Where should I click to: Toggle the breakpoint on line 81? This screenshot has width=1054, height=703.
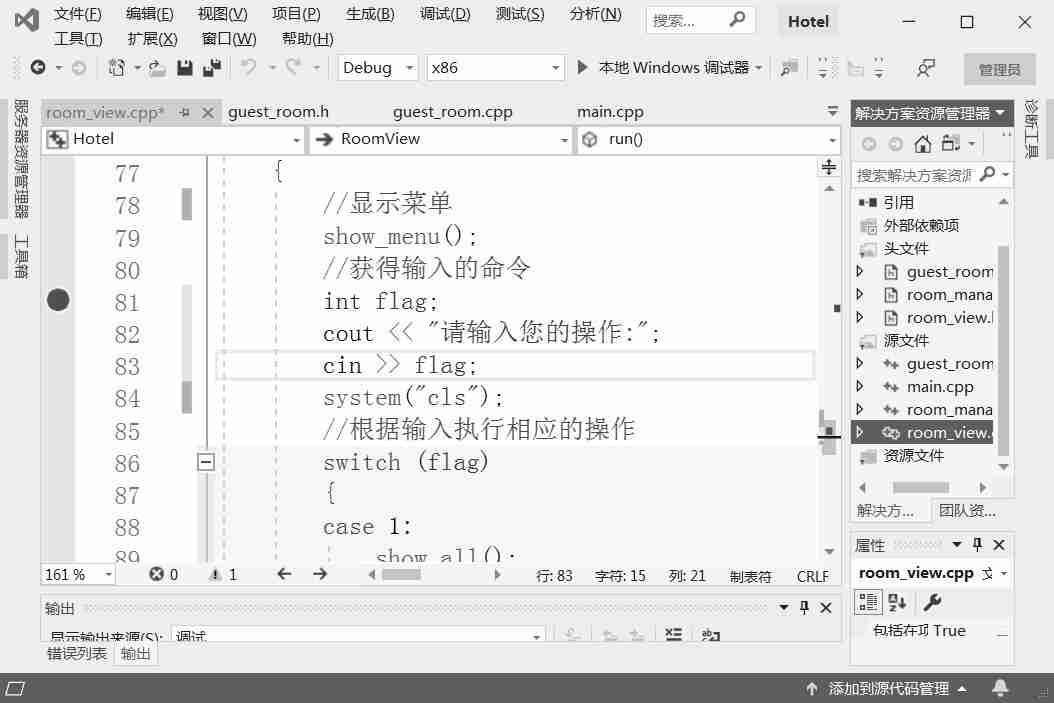[58, 300]
